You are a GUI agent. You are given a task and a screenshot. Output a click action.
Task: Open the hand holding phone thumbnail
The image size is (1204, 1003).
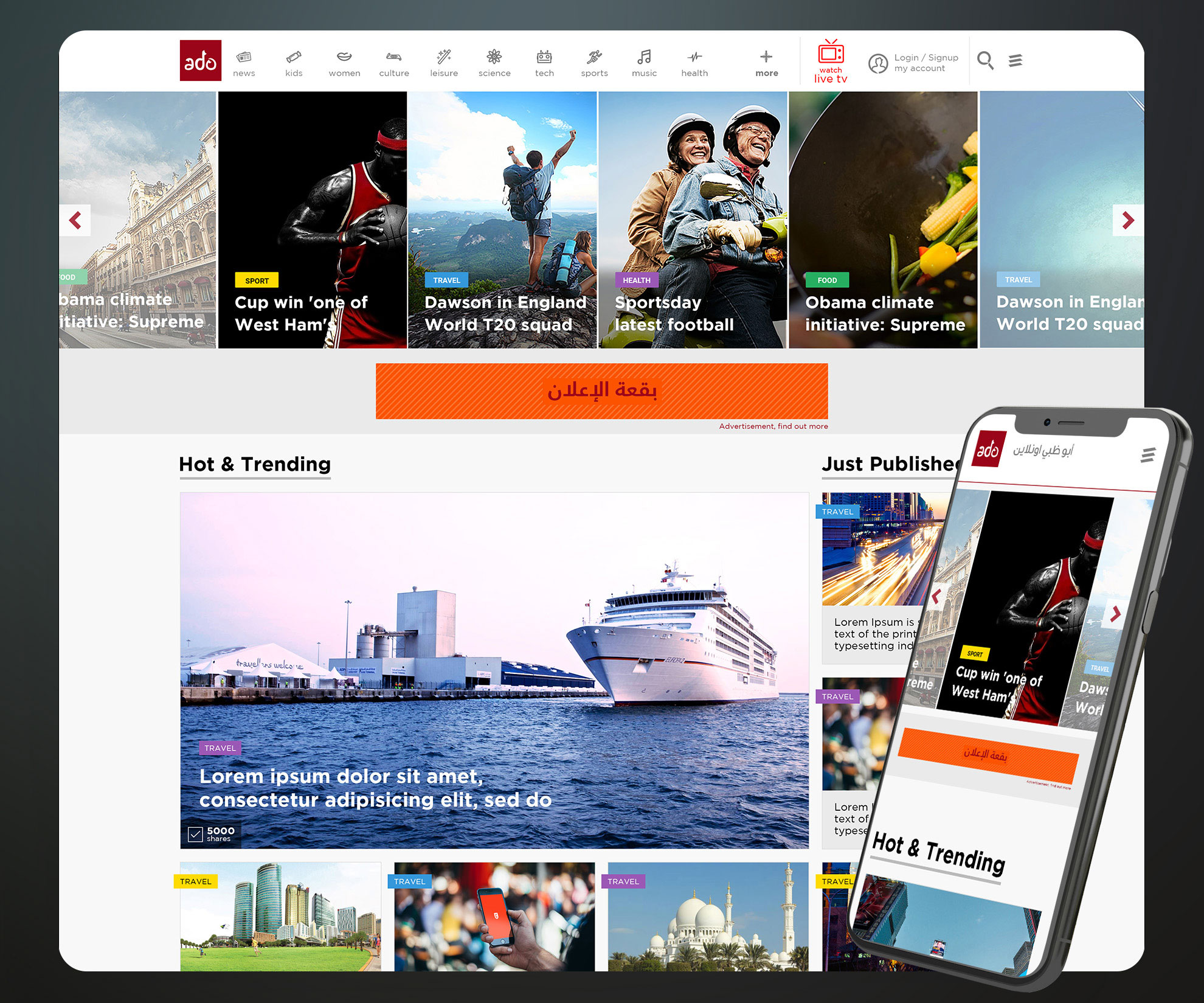494,917
